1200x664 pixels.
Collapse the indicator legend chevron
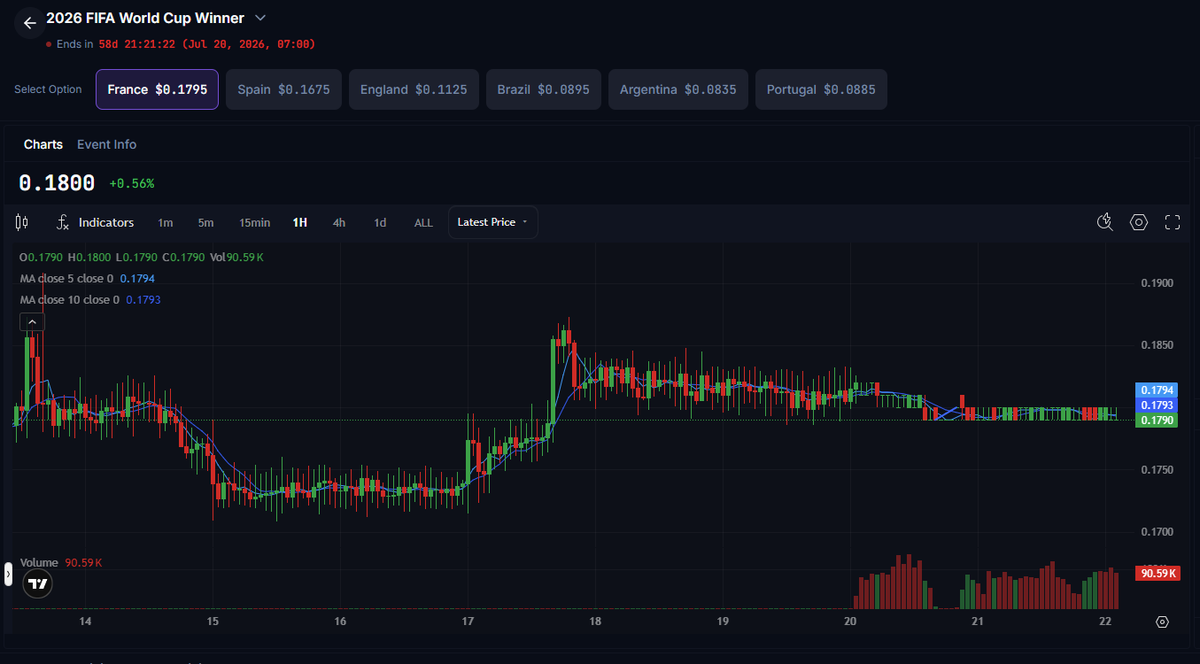click(x=32, y=322)
